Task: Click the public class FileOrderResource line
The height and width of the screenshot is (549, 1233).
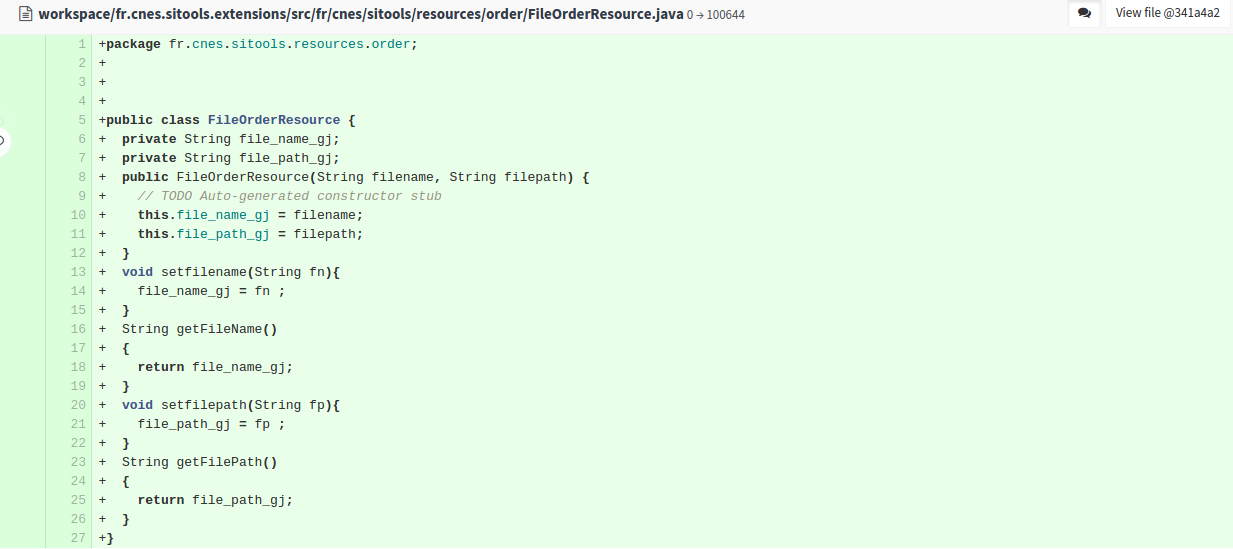Action: point(227,121)
